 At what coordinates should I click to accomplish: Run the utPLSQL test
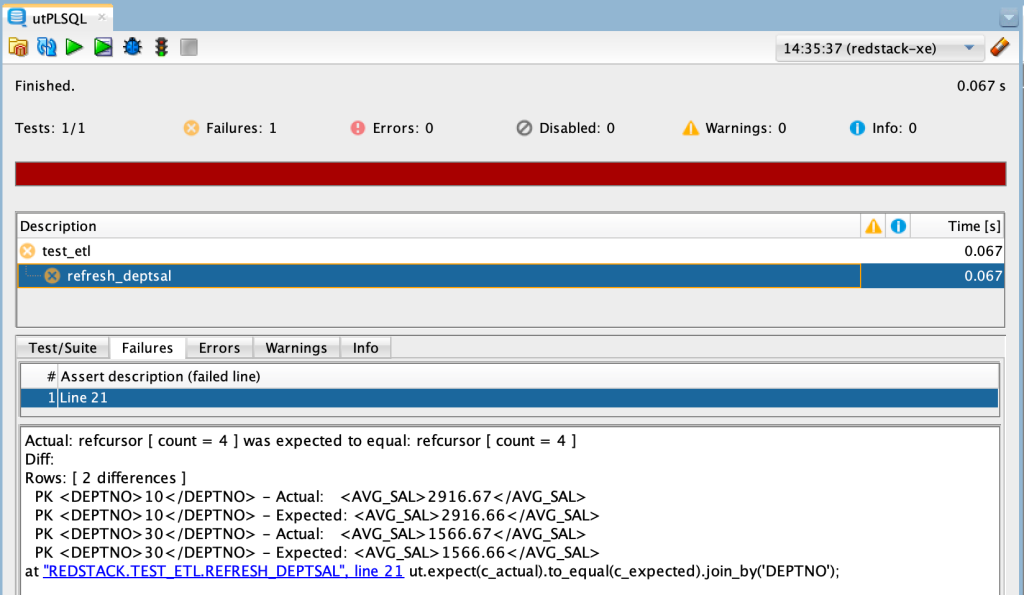coord(73,46)
